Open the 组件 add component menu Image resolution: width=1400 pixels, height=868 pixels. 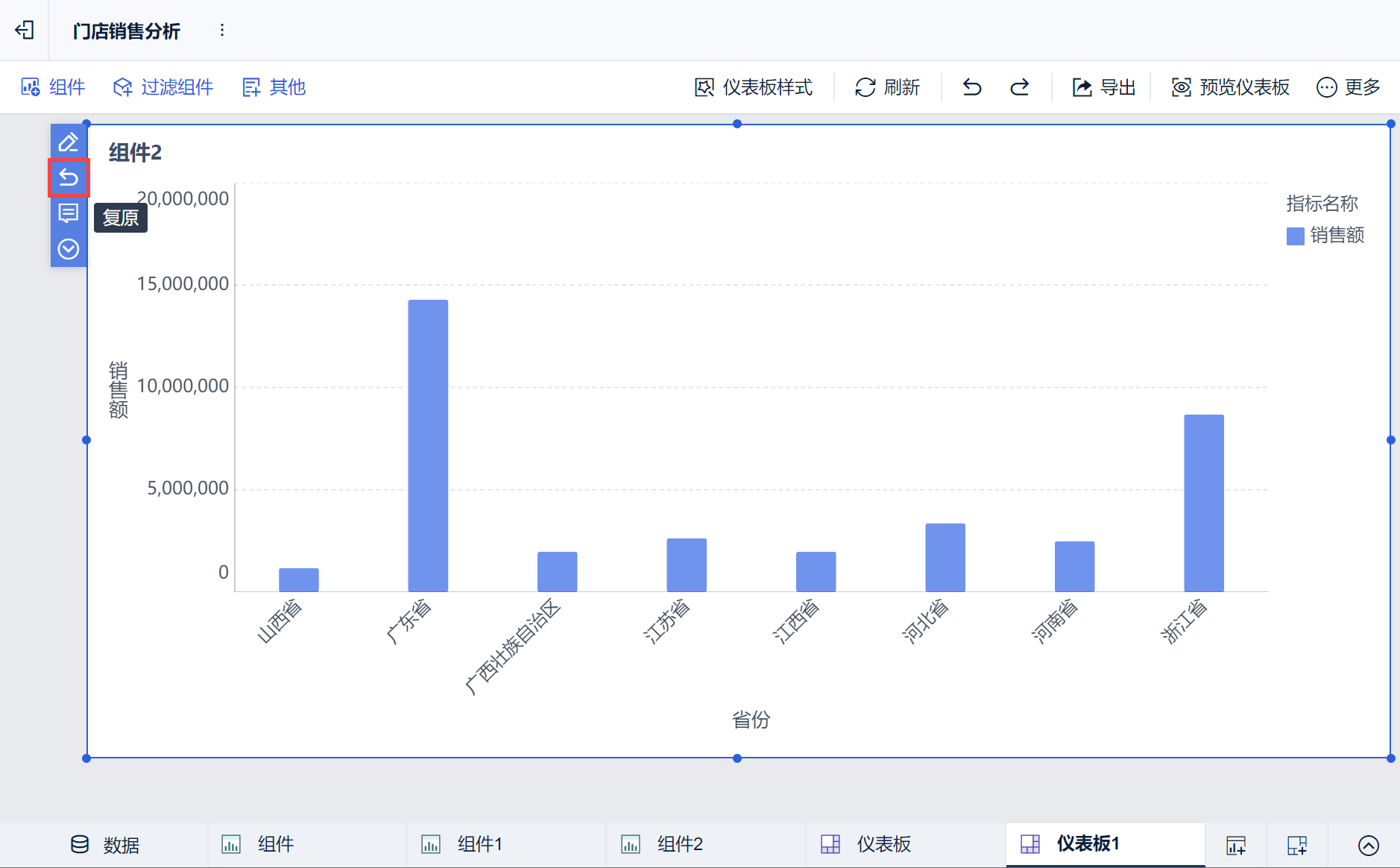point(53,87)
